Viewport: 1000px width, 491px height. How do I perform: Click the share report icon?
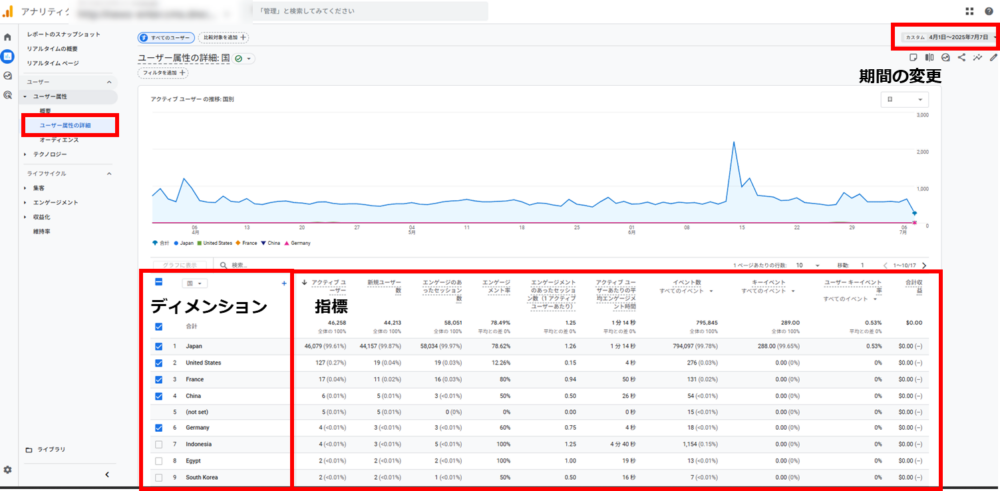961,58
